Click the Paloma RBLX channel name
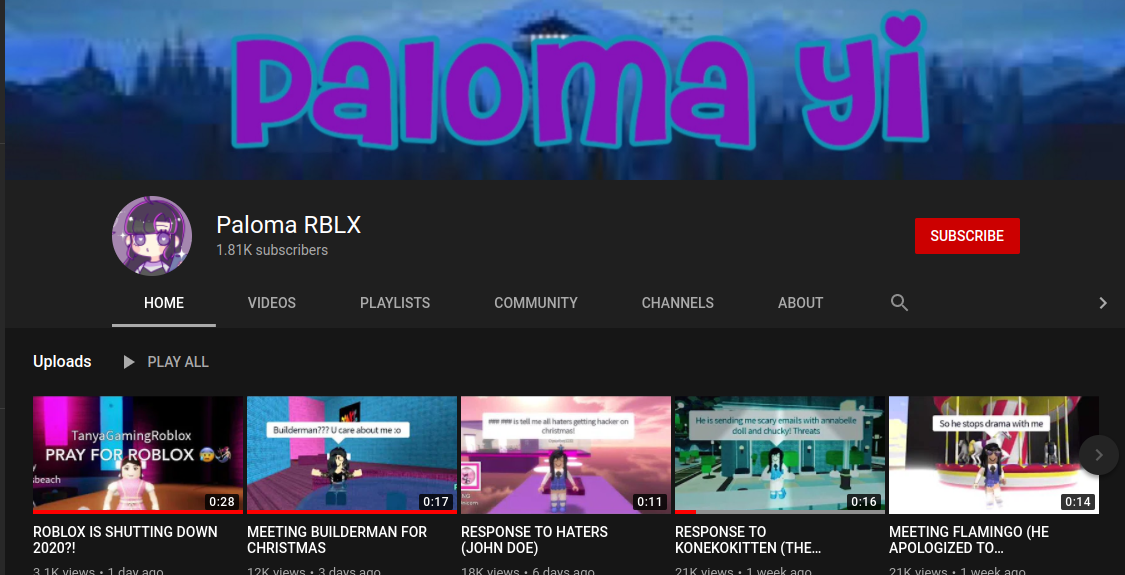 pos(288,225)
